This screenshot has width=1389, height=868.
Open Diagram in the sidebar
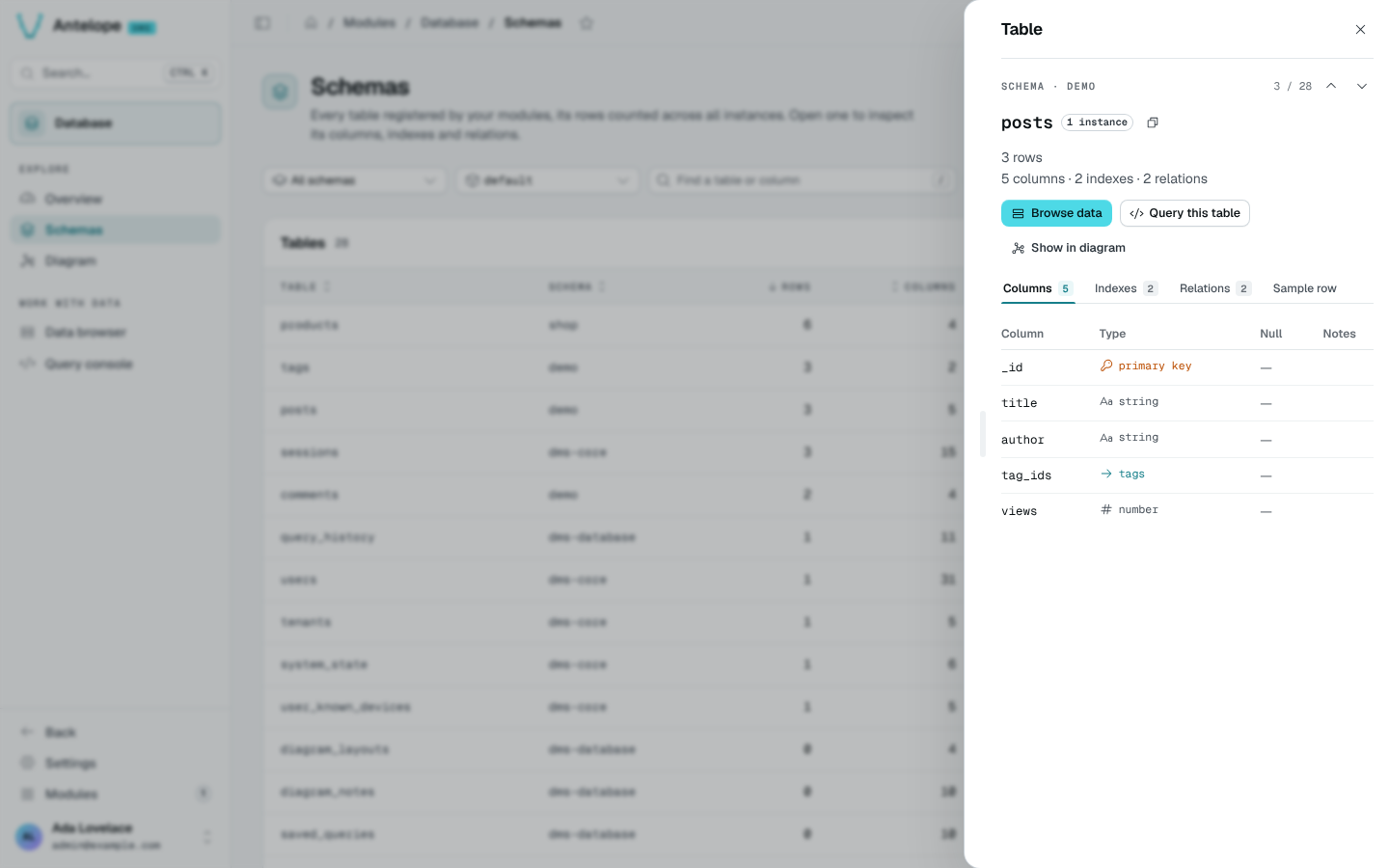pos(115,261)
